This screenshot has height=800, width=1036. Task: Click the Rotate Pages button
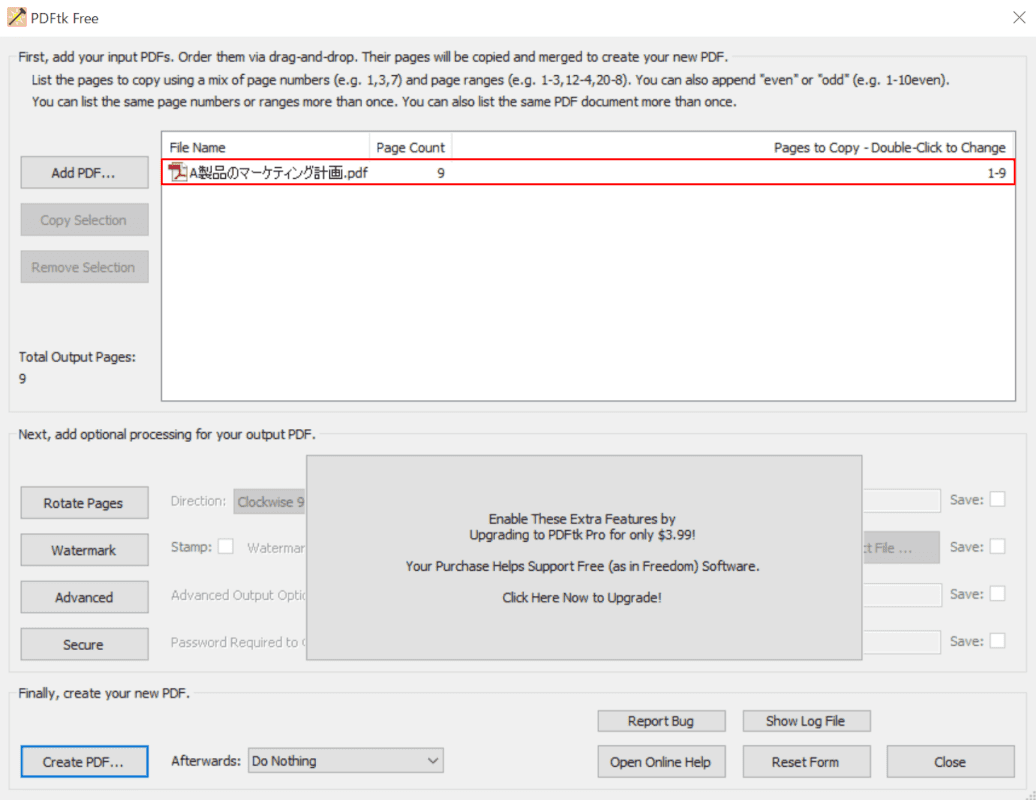(x=84, y=503)
